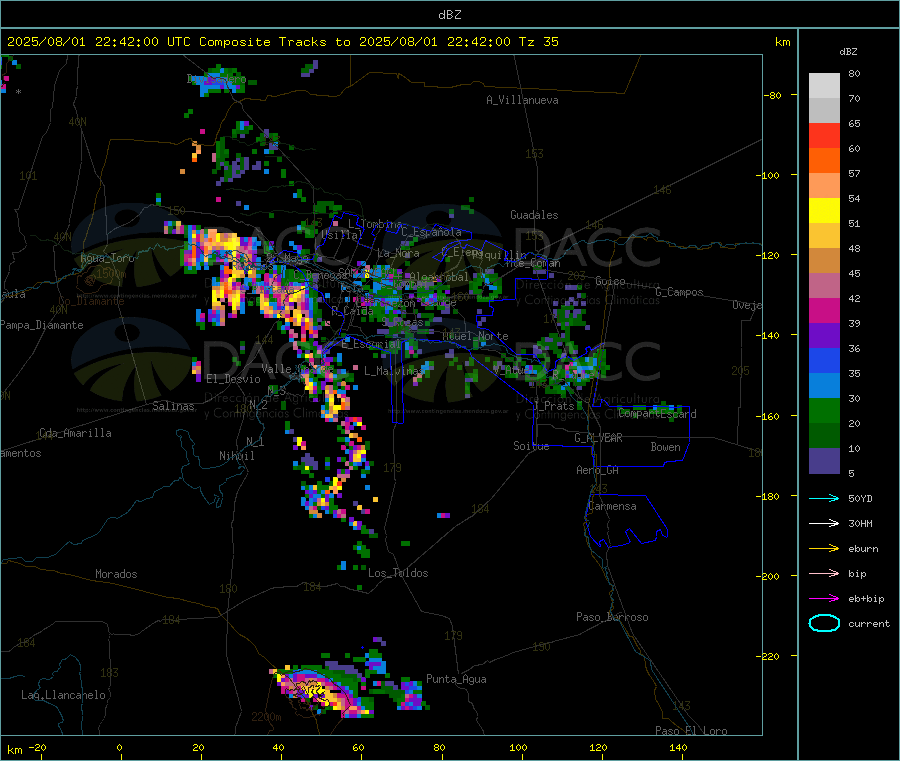900x761 pixels.
Task: Click the 'Tz 35' threshold text
Action: coord(539,42)
